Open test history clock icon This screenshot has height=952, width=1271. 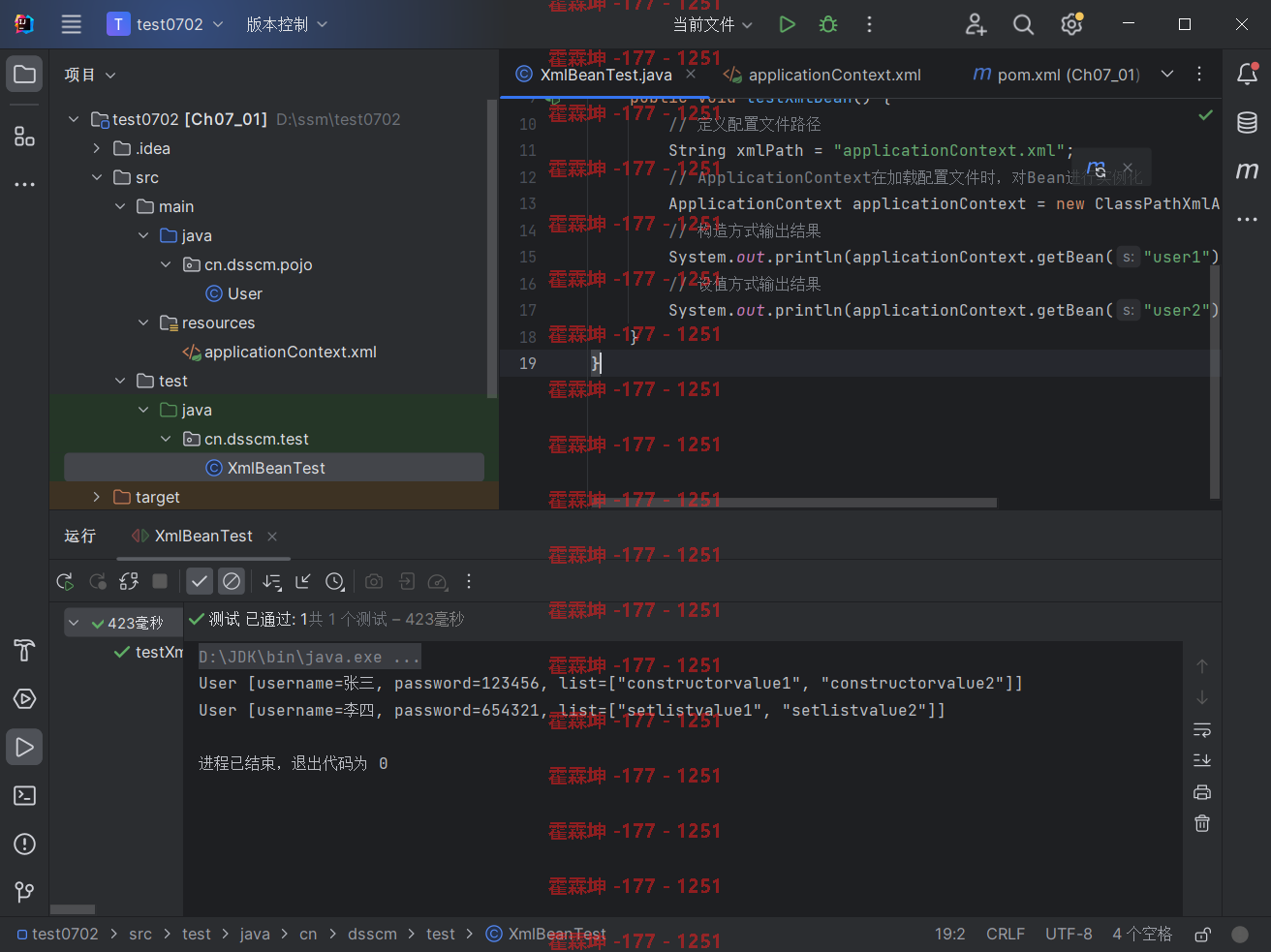pos(335,581)
